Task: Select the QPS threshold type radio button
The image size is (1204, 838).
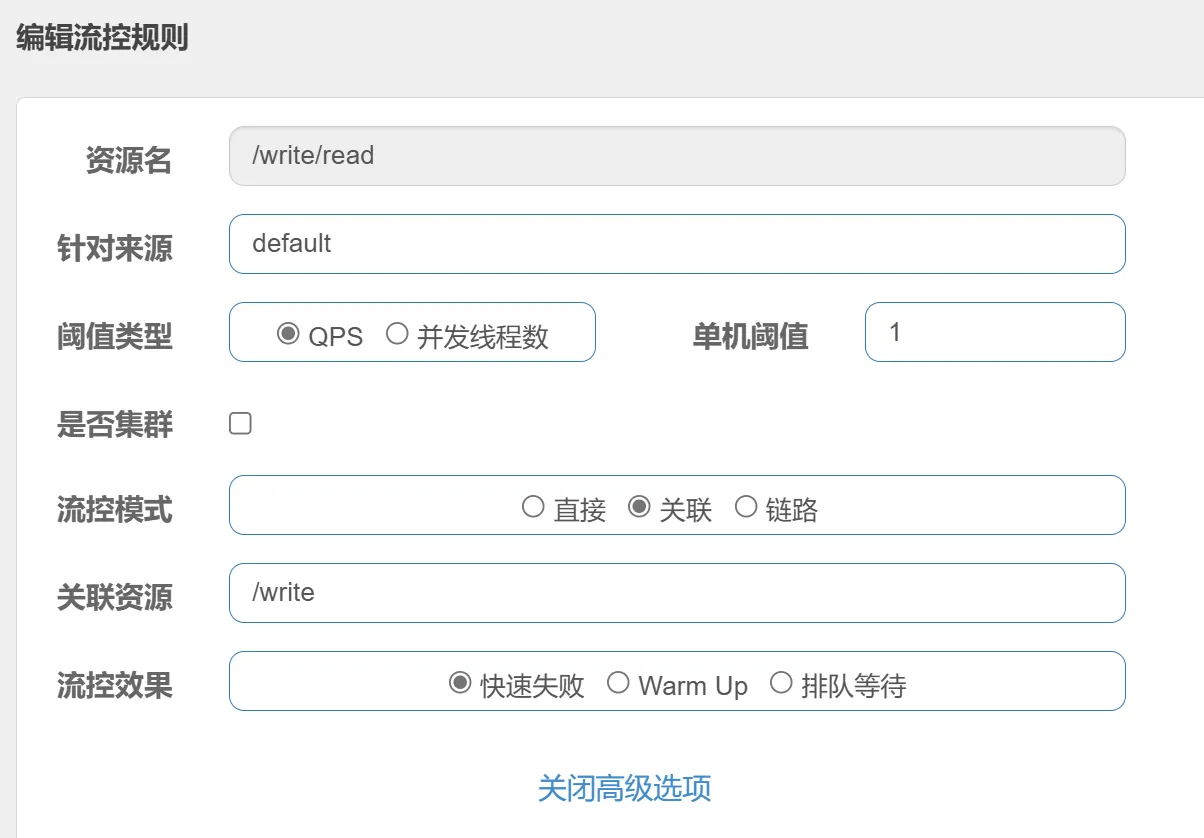Action: 288,334
